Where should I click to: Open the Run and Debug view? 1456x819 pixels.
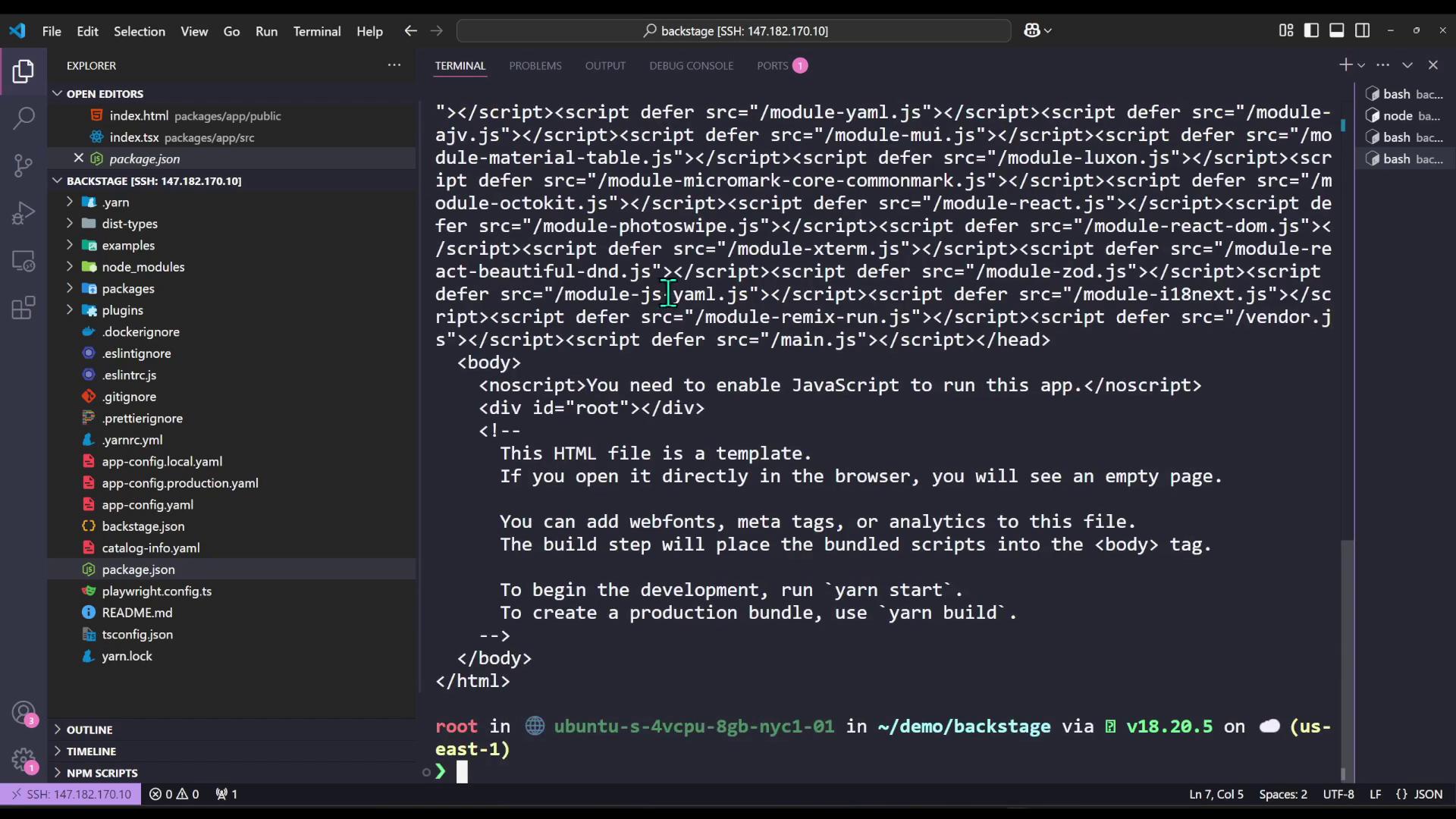24,213
